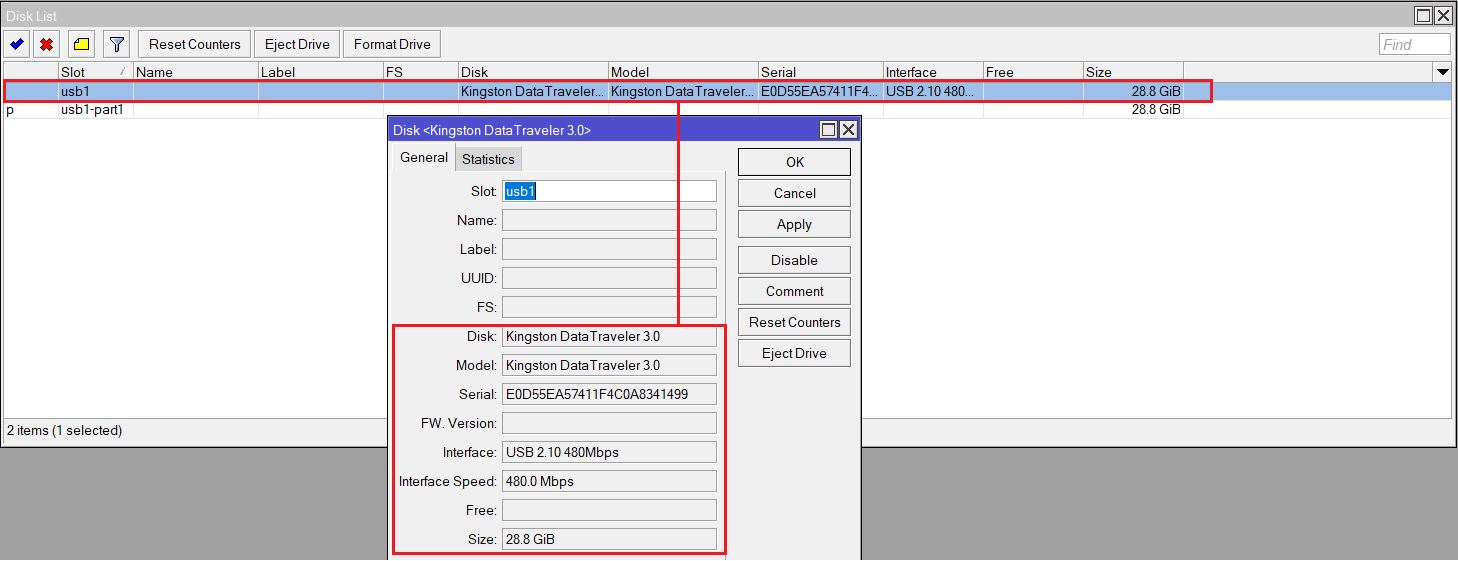Click the Label field in Disk dialog

(609, 249)
